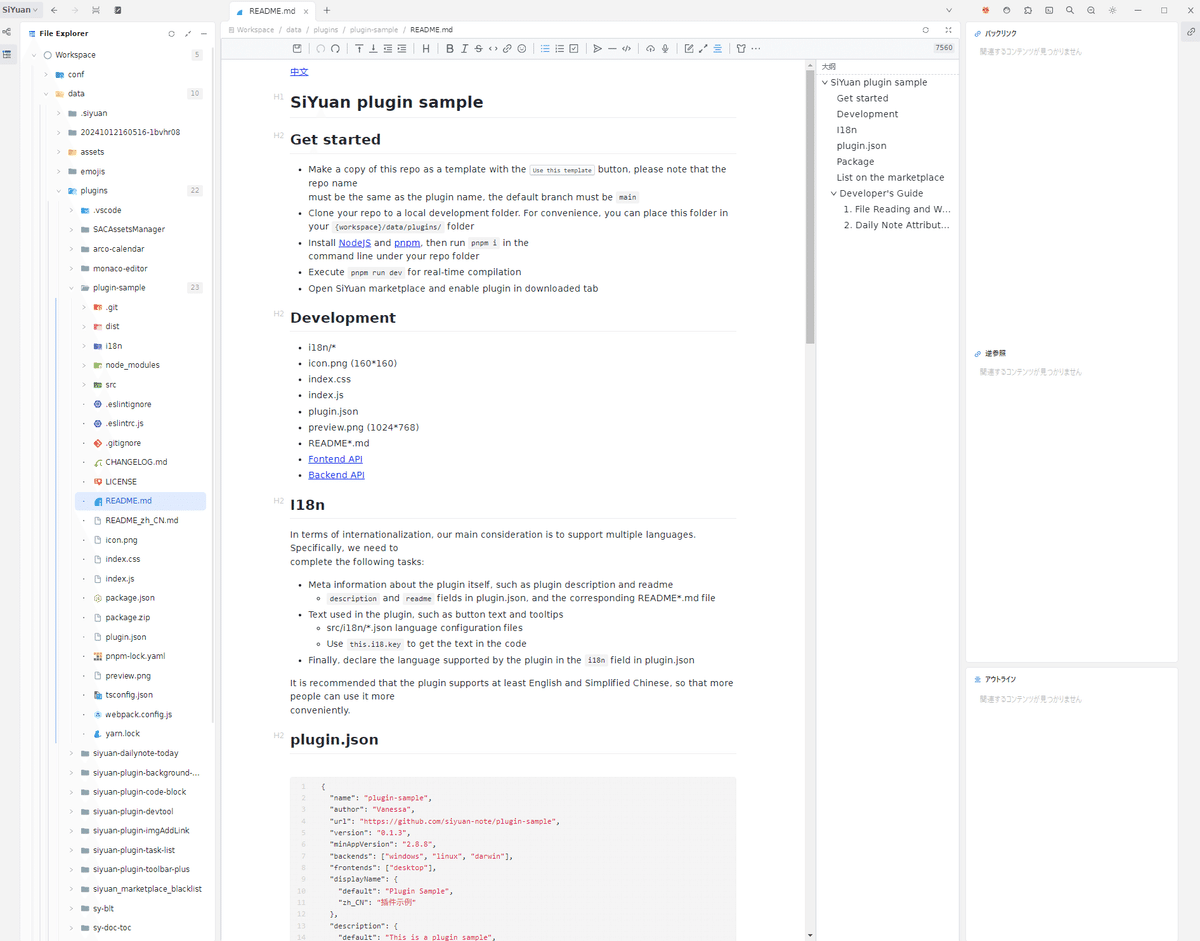Viewport: 1200px width, 941px height.
Task: Collapse Developer's Guide in outline
Action: click(833, 193)
